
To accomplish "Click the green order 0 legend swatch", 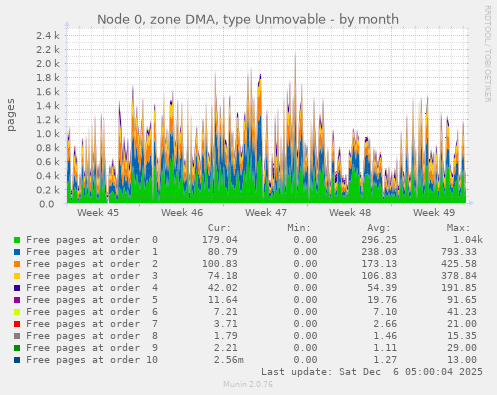I will tap(17, 240).
